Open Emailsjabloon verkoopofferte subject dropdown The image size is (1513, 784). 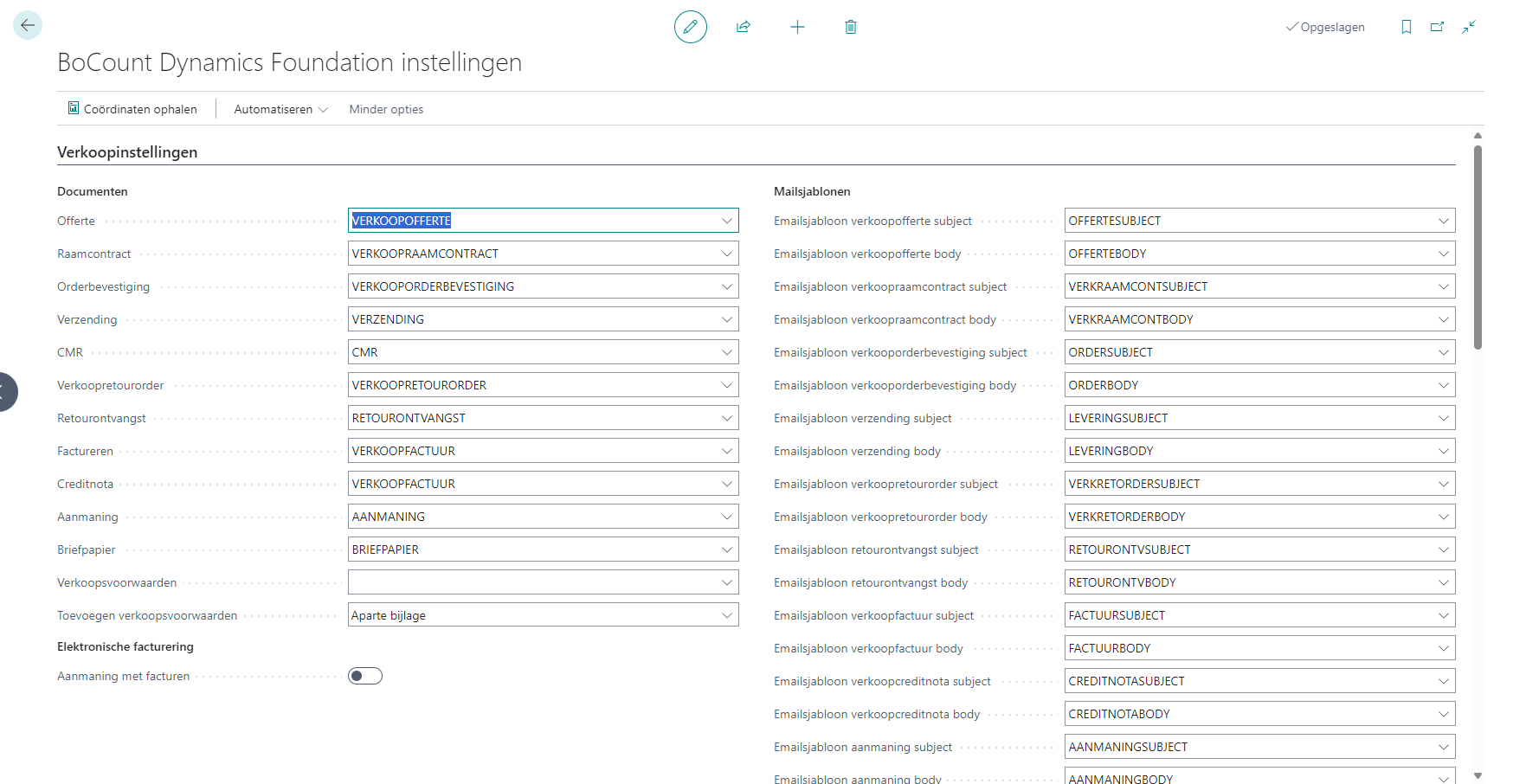coord(1444,221)
